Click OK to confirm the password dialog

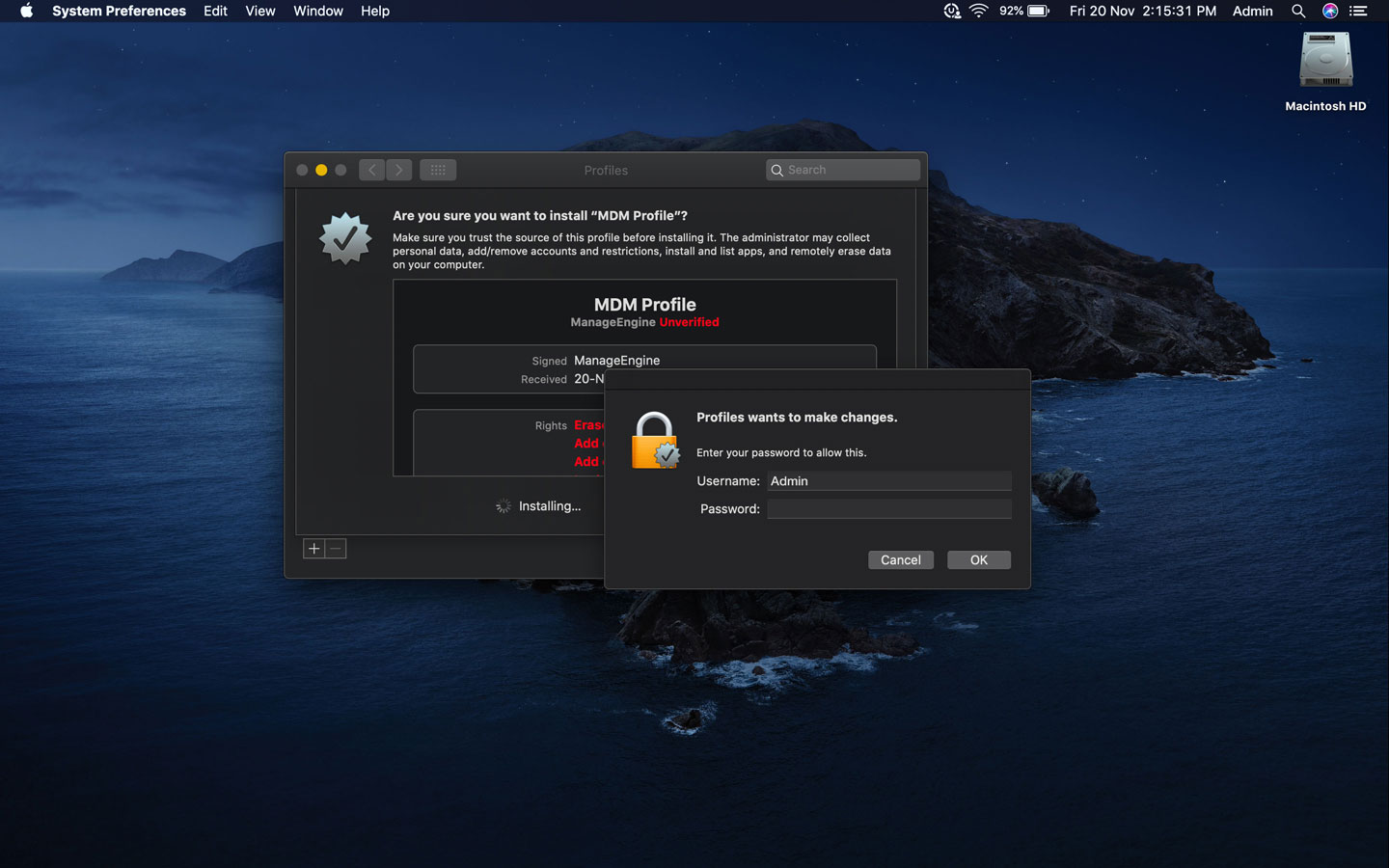[x=978, y=559]
